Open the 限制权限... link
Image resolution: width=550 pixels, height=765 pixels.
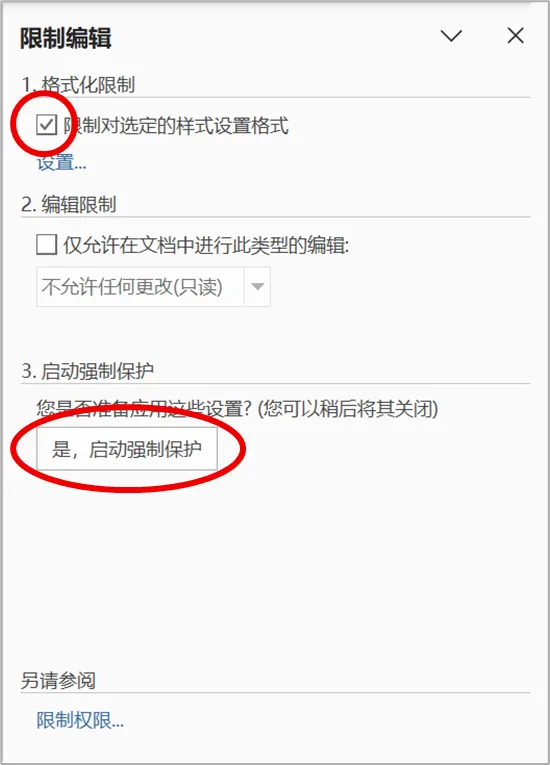pos(80,720)
